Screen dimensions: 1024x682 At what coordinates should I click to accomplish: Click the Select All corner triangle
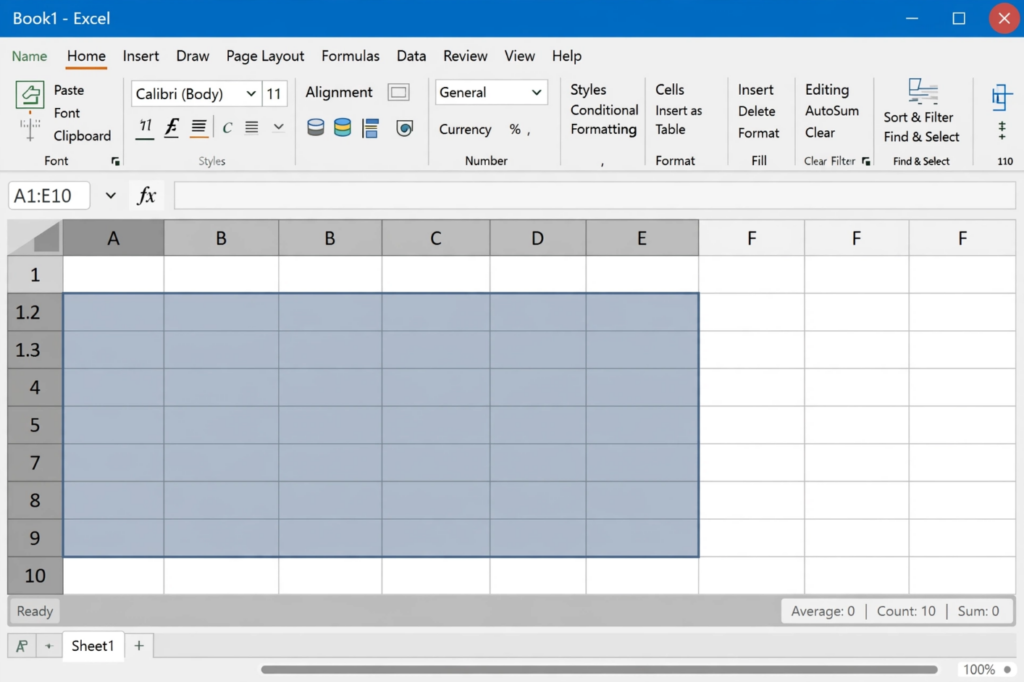pos(35,237)
